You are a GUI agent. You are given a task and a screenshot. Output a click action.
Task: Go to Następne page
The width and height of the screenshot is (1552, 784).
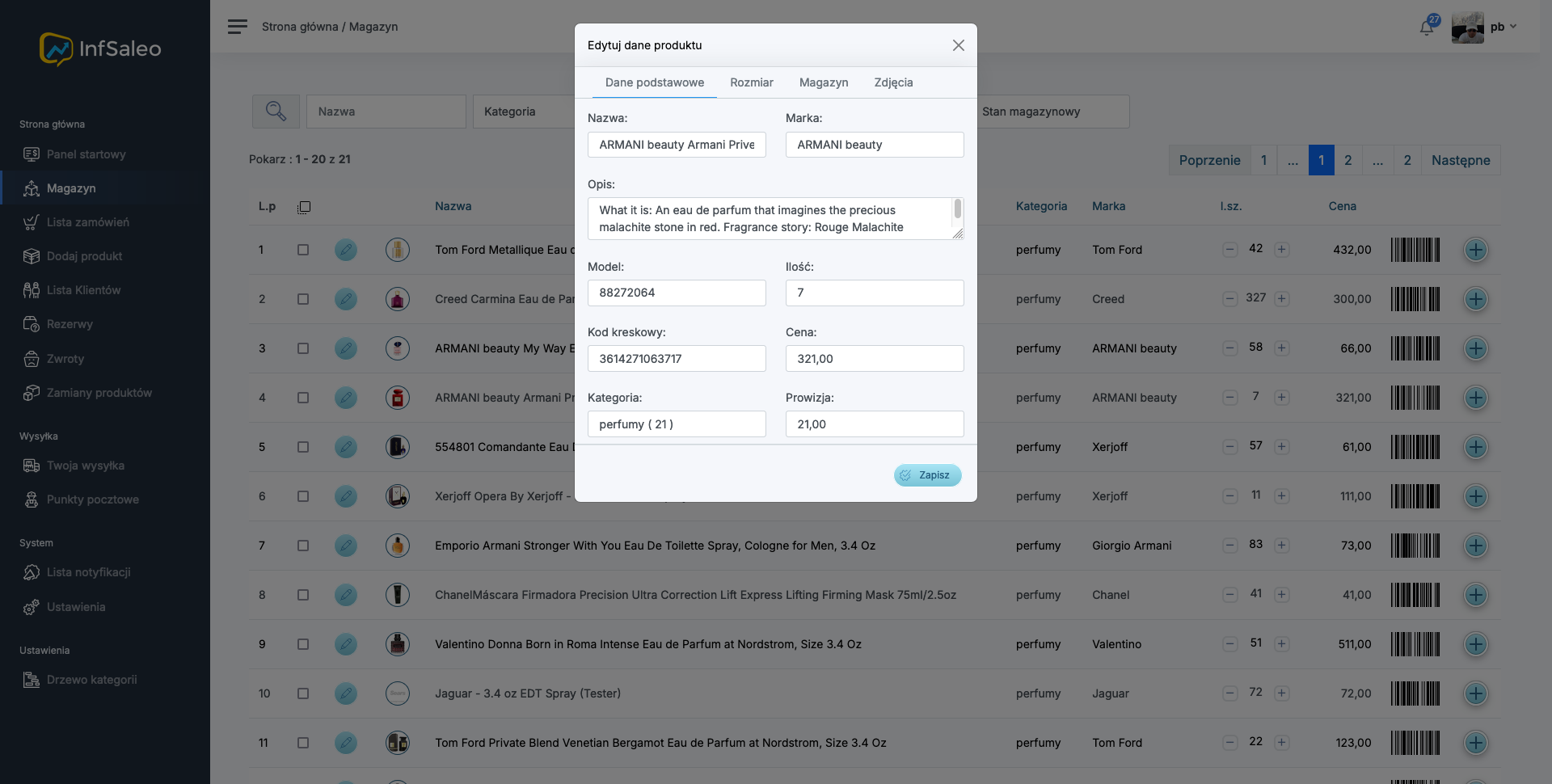[1461, 160]
